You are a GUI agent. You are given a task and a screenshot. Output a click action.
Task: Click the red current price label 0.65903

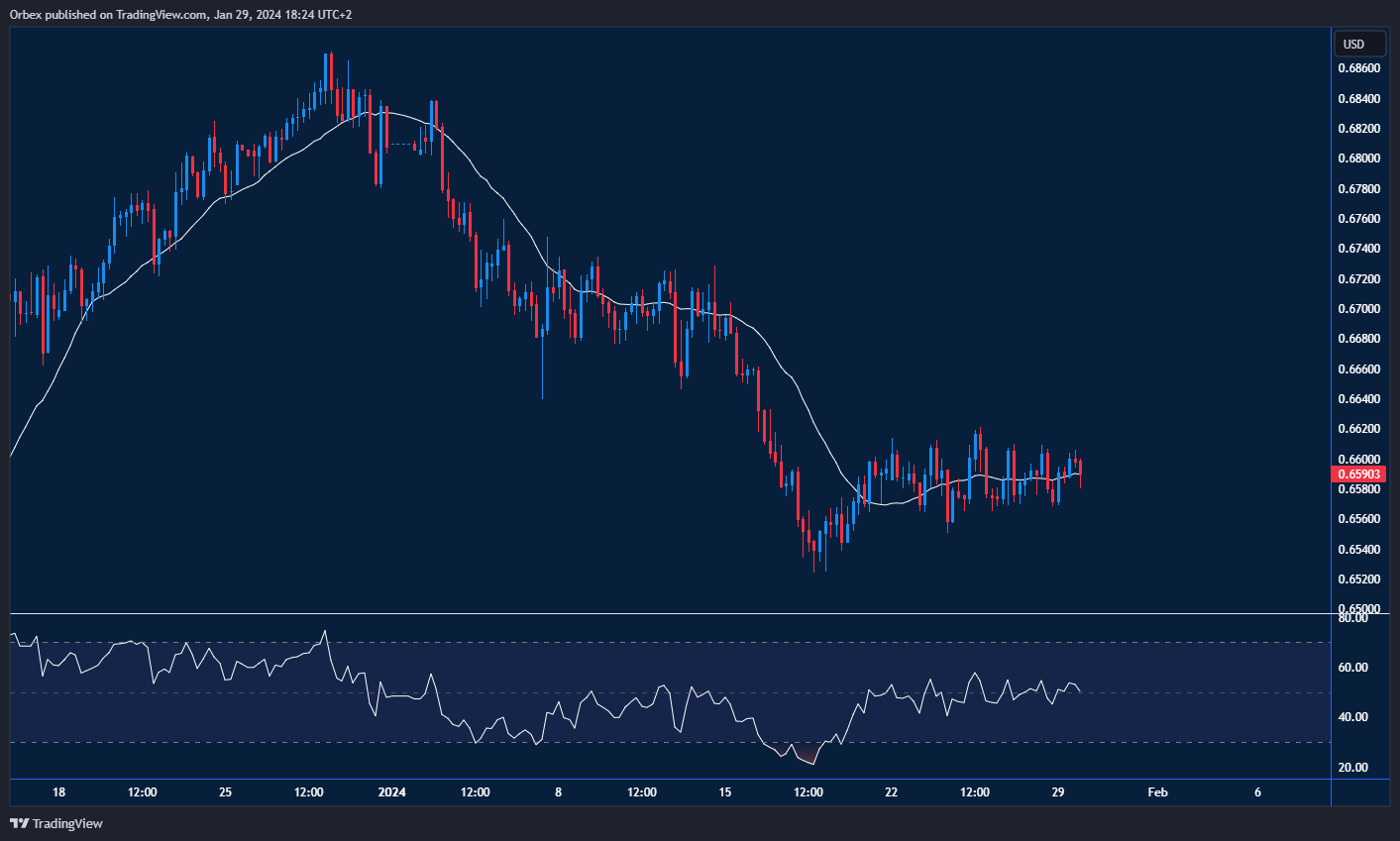pos(1359,473)
